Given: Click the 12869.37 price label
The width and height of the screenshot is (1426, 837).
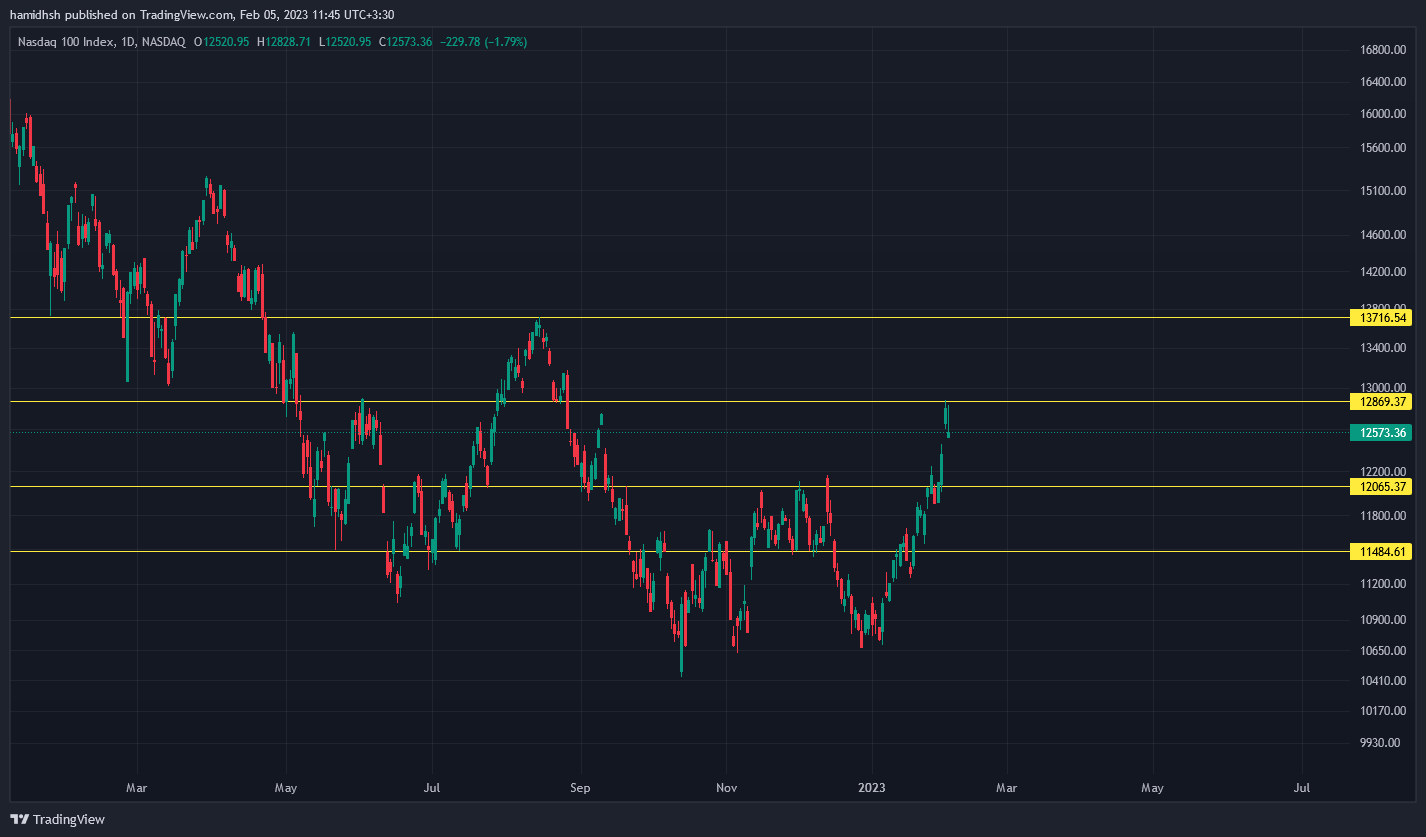Looking at the screenshot, I should coord(1381,402).
